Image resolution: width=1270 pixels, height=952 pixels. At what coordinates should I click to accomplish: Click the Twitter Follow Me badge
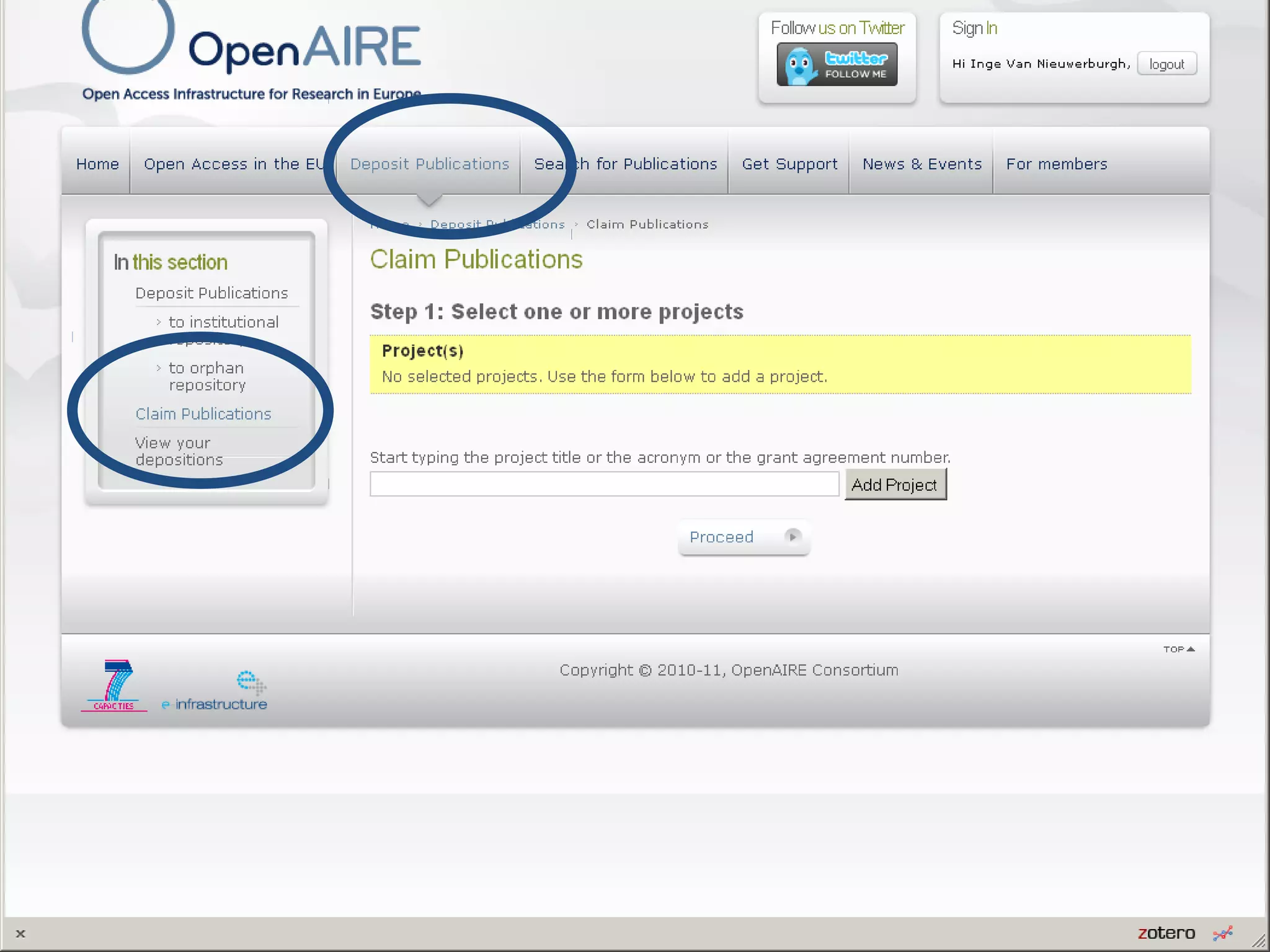pyautogui.click(x=837, y=64)
